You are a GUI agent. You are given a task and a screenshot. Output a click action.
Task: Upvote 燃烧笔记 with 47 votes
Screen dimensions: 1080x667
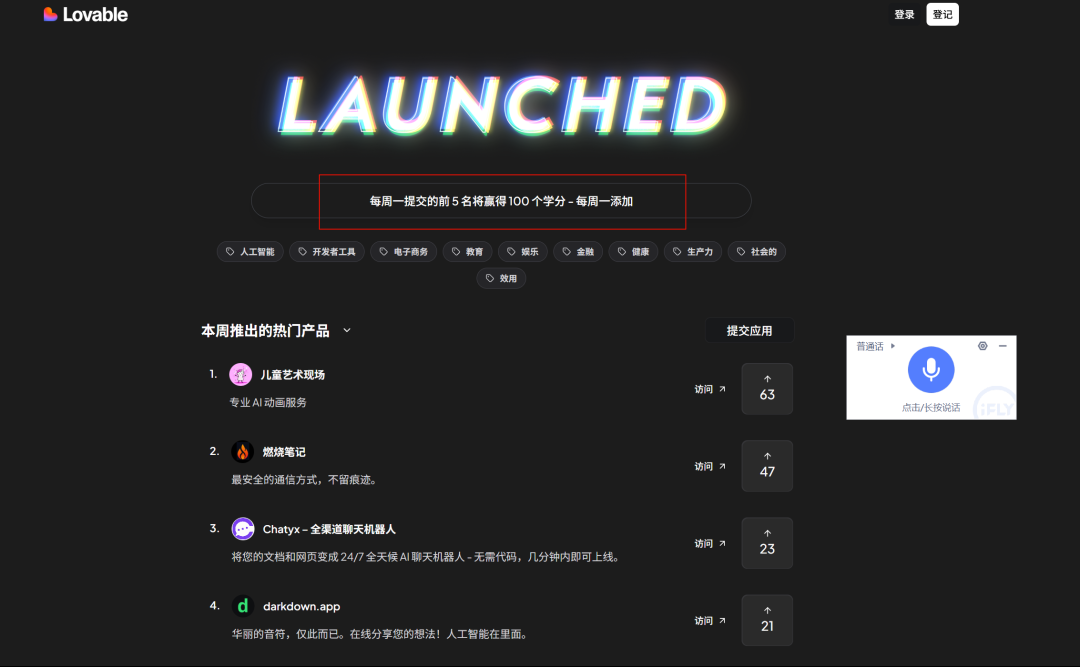pyautogui.click(x=767, y=466)
